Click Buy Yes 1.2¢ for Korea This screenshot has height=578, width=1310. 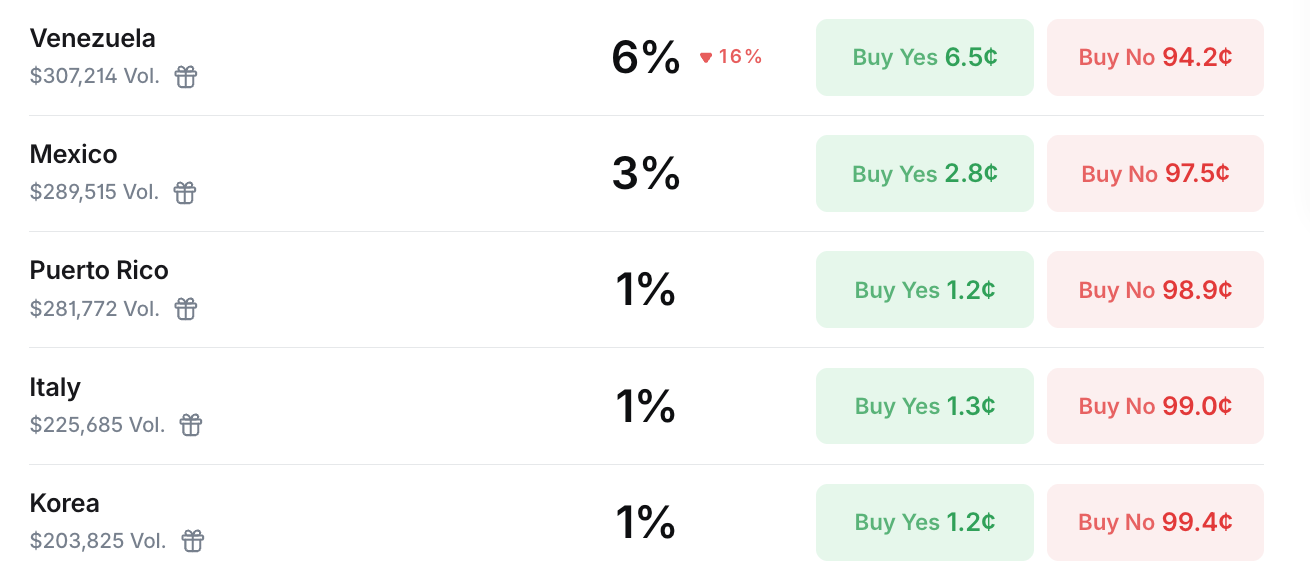[x=924, y=522]
